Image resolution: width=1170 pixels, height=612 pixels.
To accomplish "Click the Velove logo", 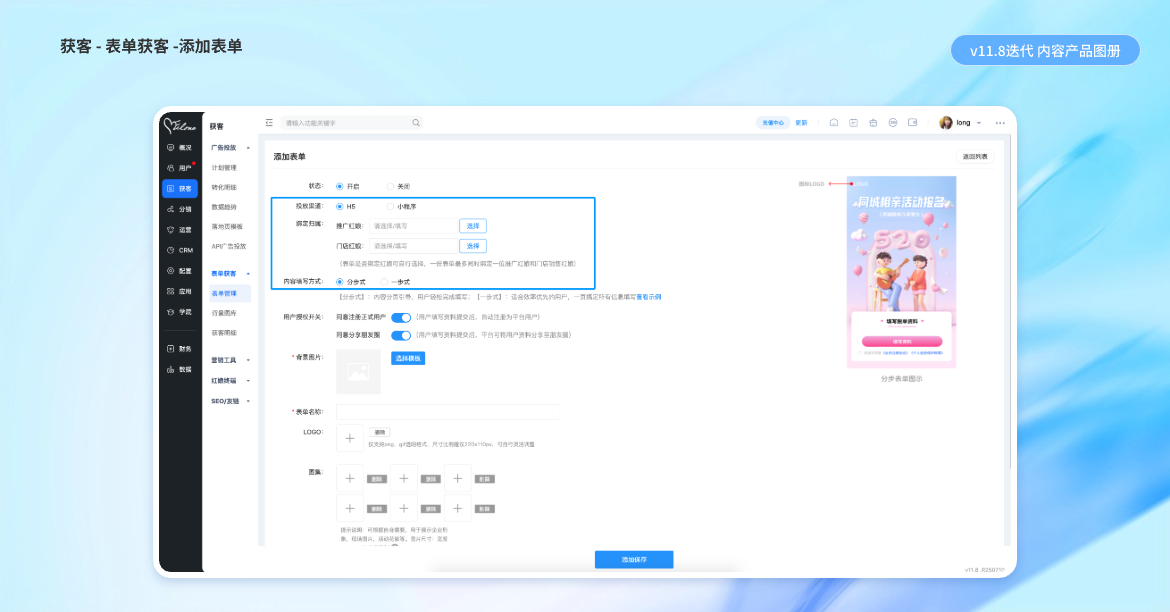I will coord(180,125).
